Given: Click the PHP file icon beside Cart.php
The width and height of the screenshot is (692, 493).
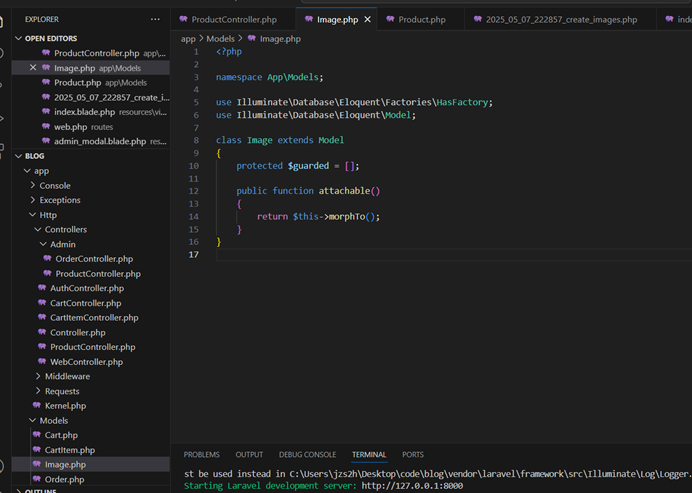Looking at the screenshot, I should tap(35, 435).
